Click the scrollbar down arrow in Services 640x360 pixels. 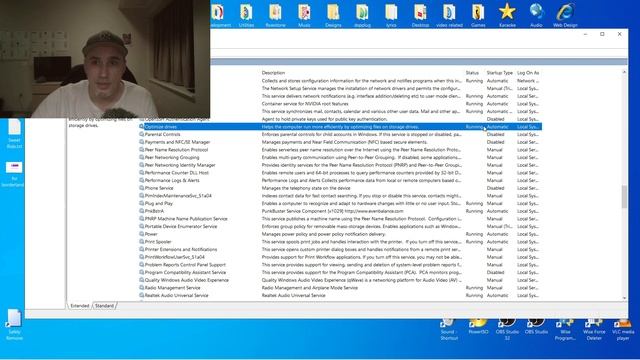coord(624,298)
